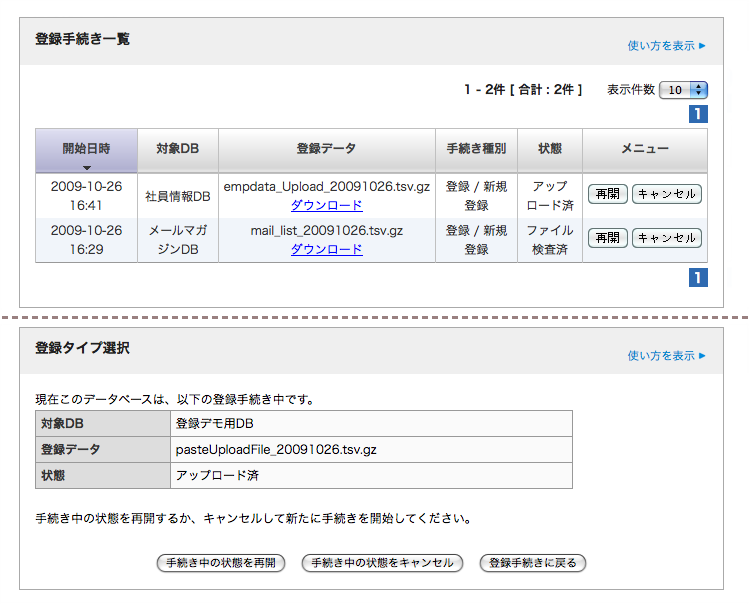This screenshot has width=750, height=611.
Task: Click page number 1 below the table
Action: point(698,278)
